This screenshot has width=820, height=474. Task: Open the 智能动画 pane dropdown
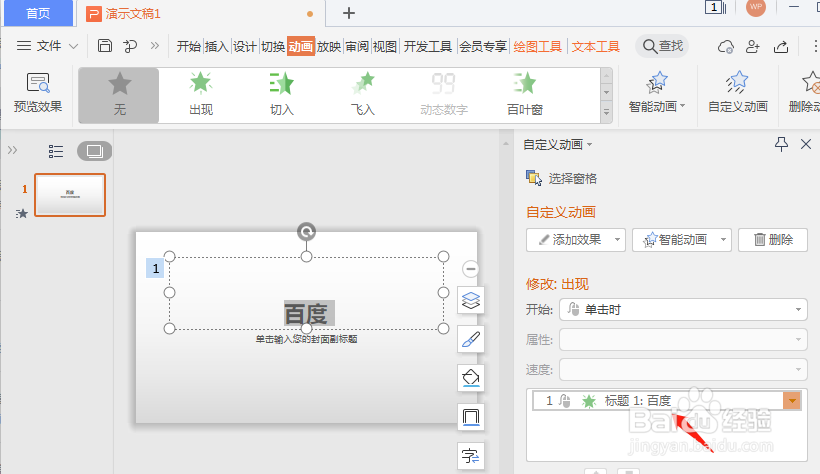(x=681, y=240)
